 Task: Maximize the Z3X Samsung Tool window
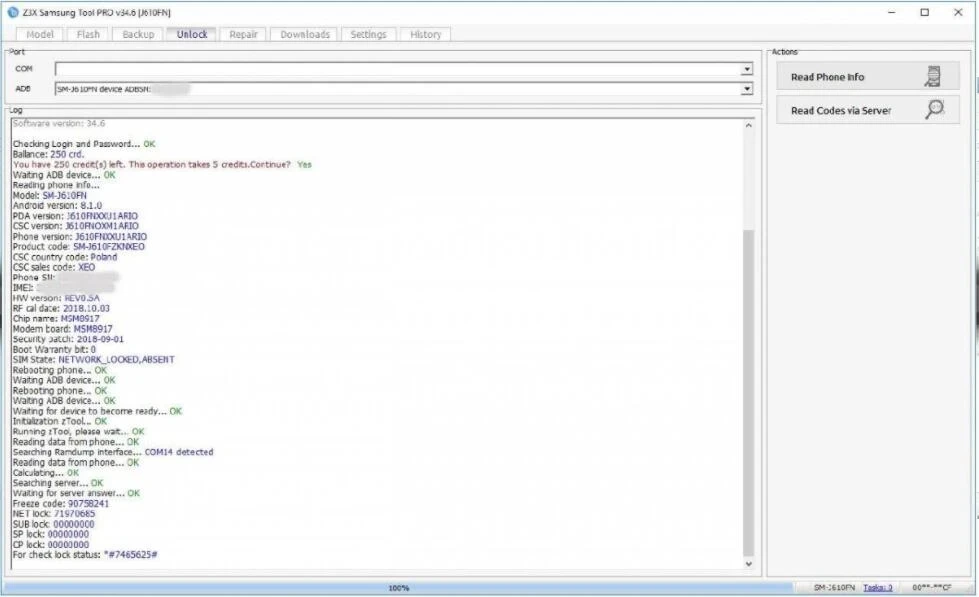click(x=925, y=12)
